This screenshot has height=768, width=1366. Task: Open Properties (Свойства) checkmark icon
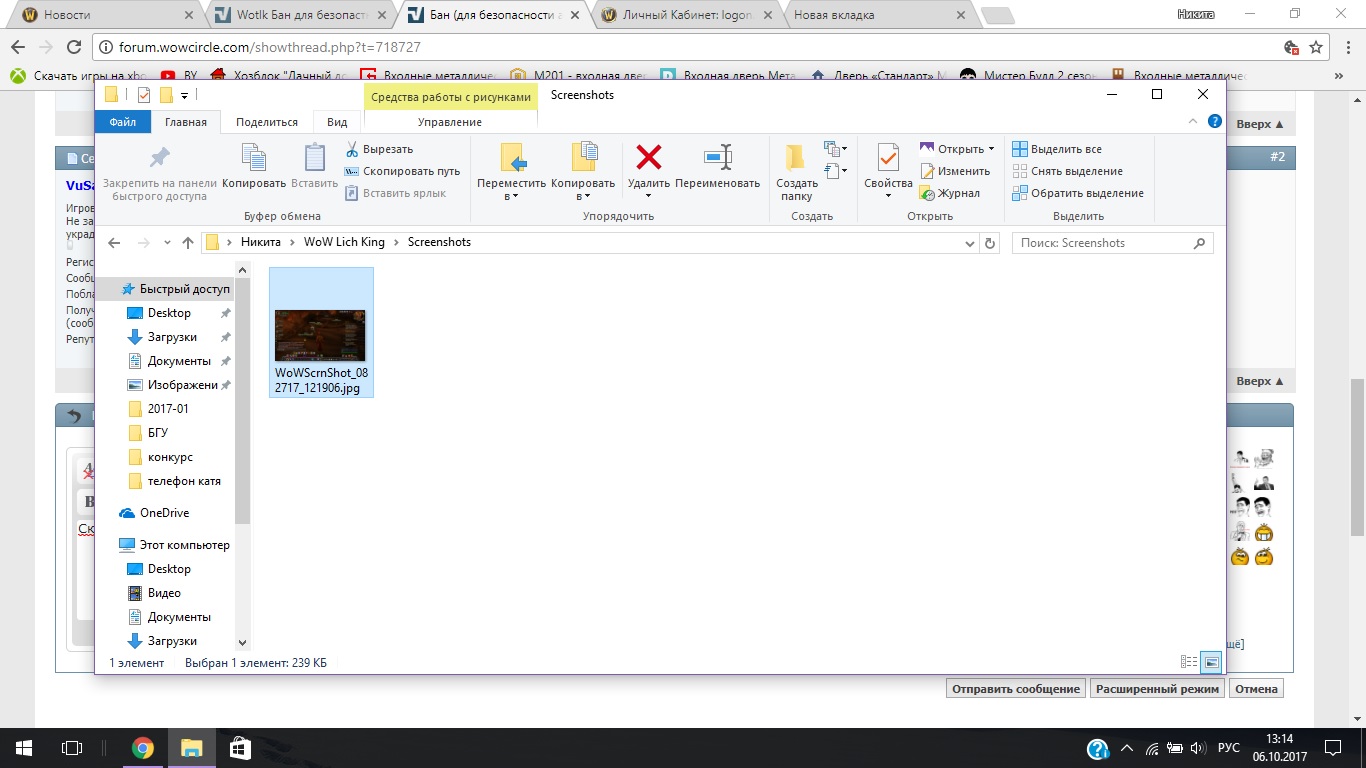click(888, 158)
